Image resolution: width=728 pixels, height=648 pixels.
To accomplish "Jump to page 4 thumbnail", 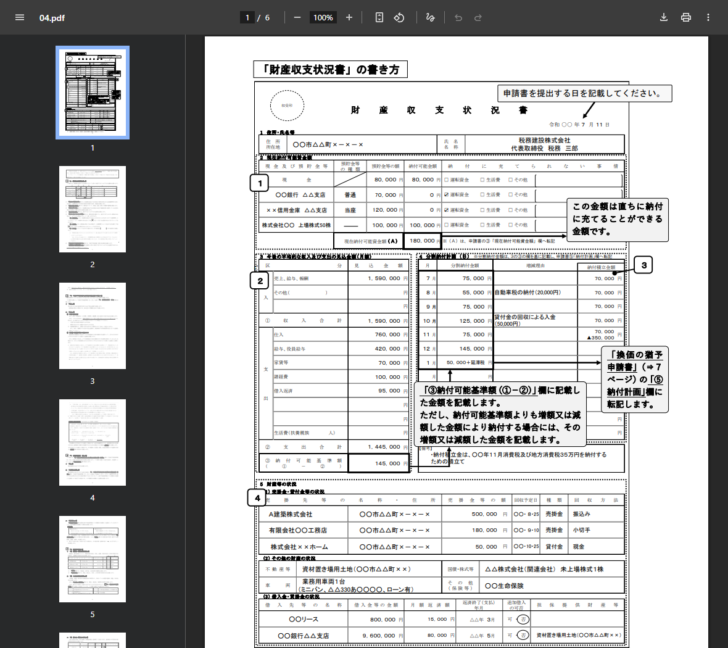I will tap(92, 442).
